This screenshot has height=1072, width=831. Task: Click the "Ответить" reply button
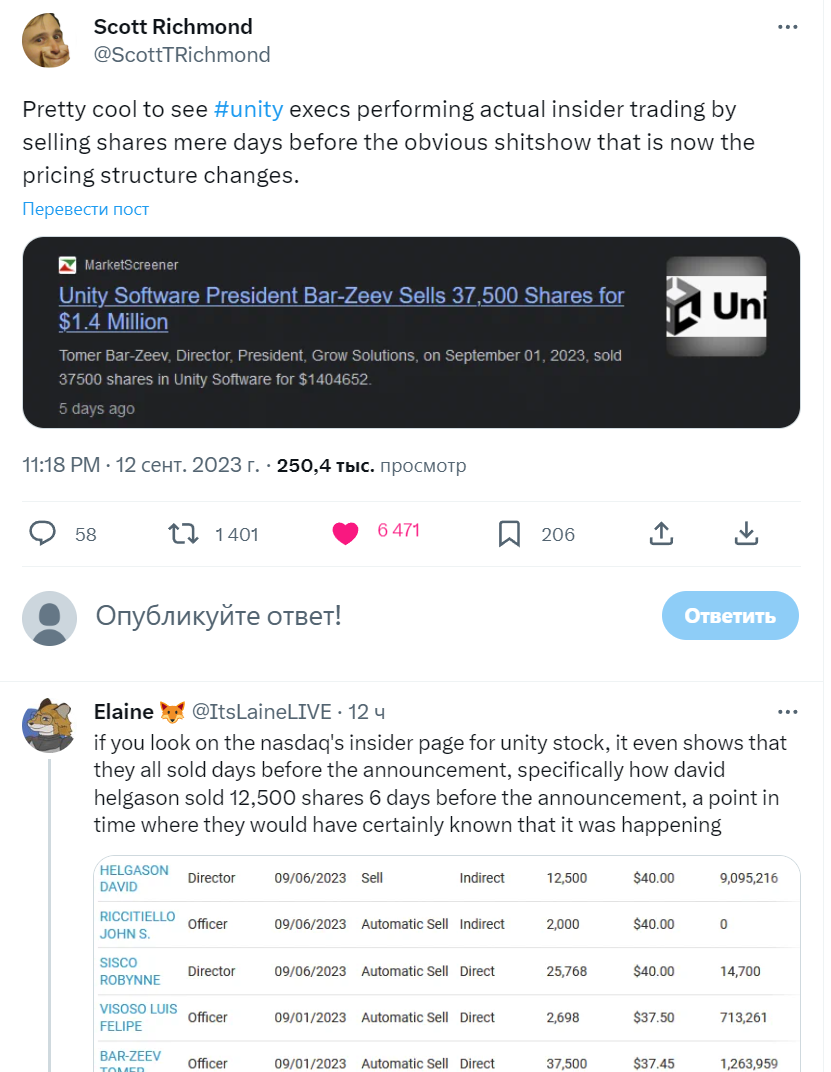[730, 615]
